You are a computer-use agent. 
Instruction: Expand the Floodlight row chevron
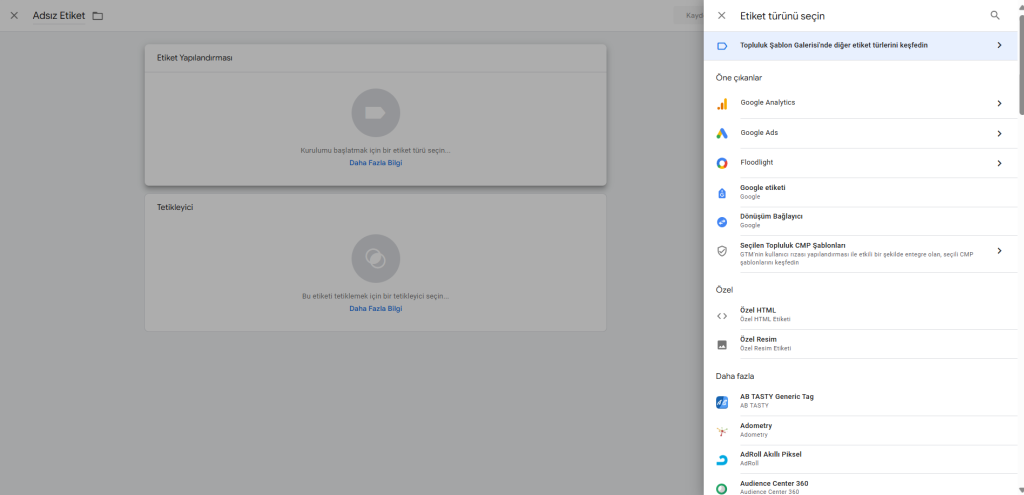tap(999, 163)
